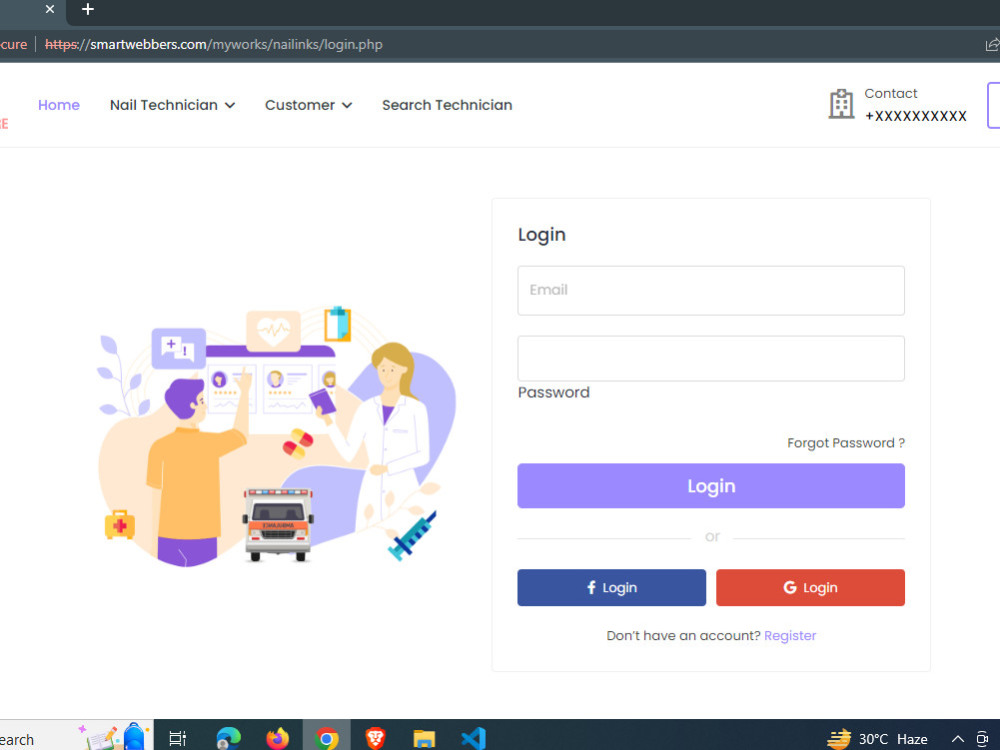Image resolution: width=1000 pixels, height=750 pixels.
Task: Click the share icon in address bar
Action: (x=992, y=45)
